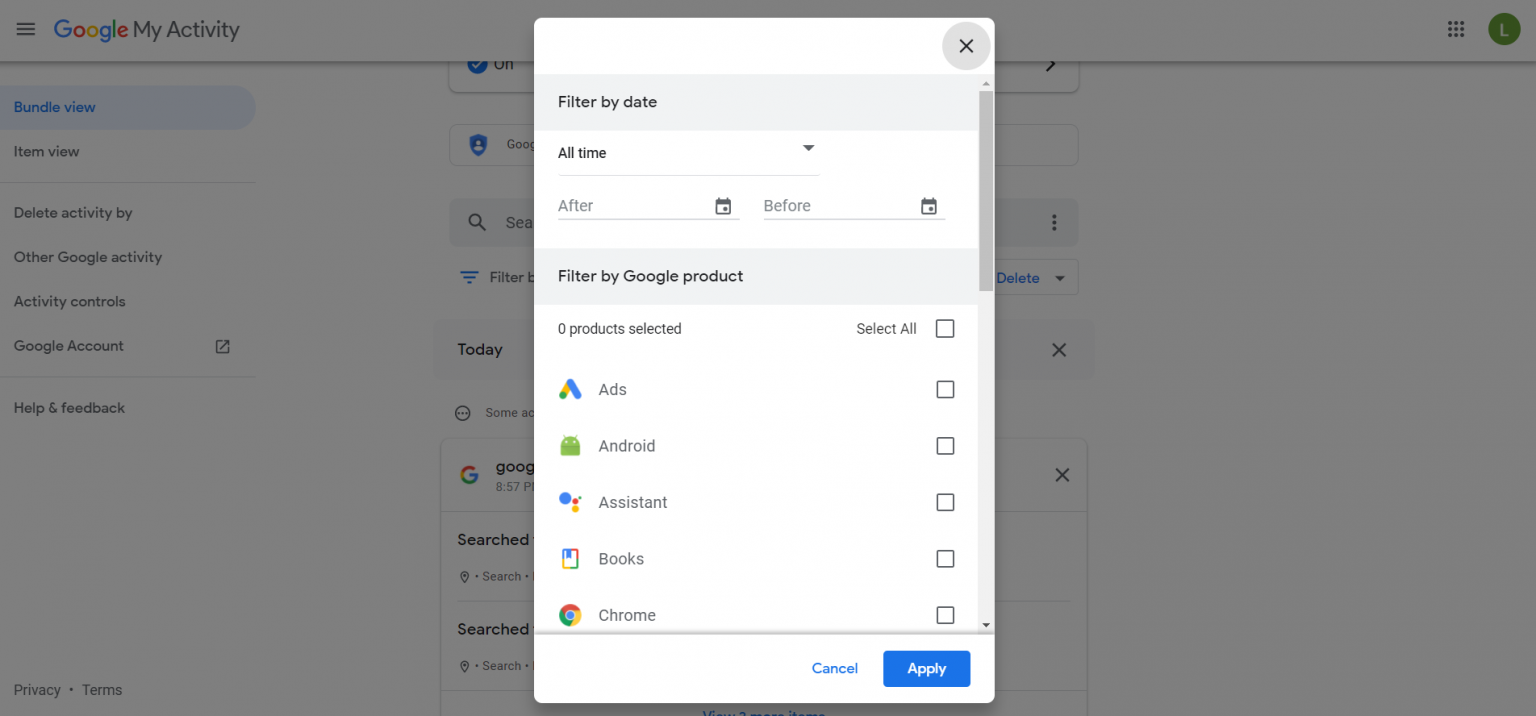
Task: Open the After date calendar picker
Action: click(x=723, y=205)
